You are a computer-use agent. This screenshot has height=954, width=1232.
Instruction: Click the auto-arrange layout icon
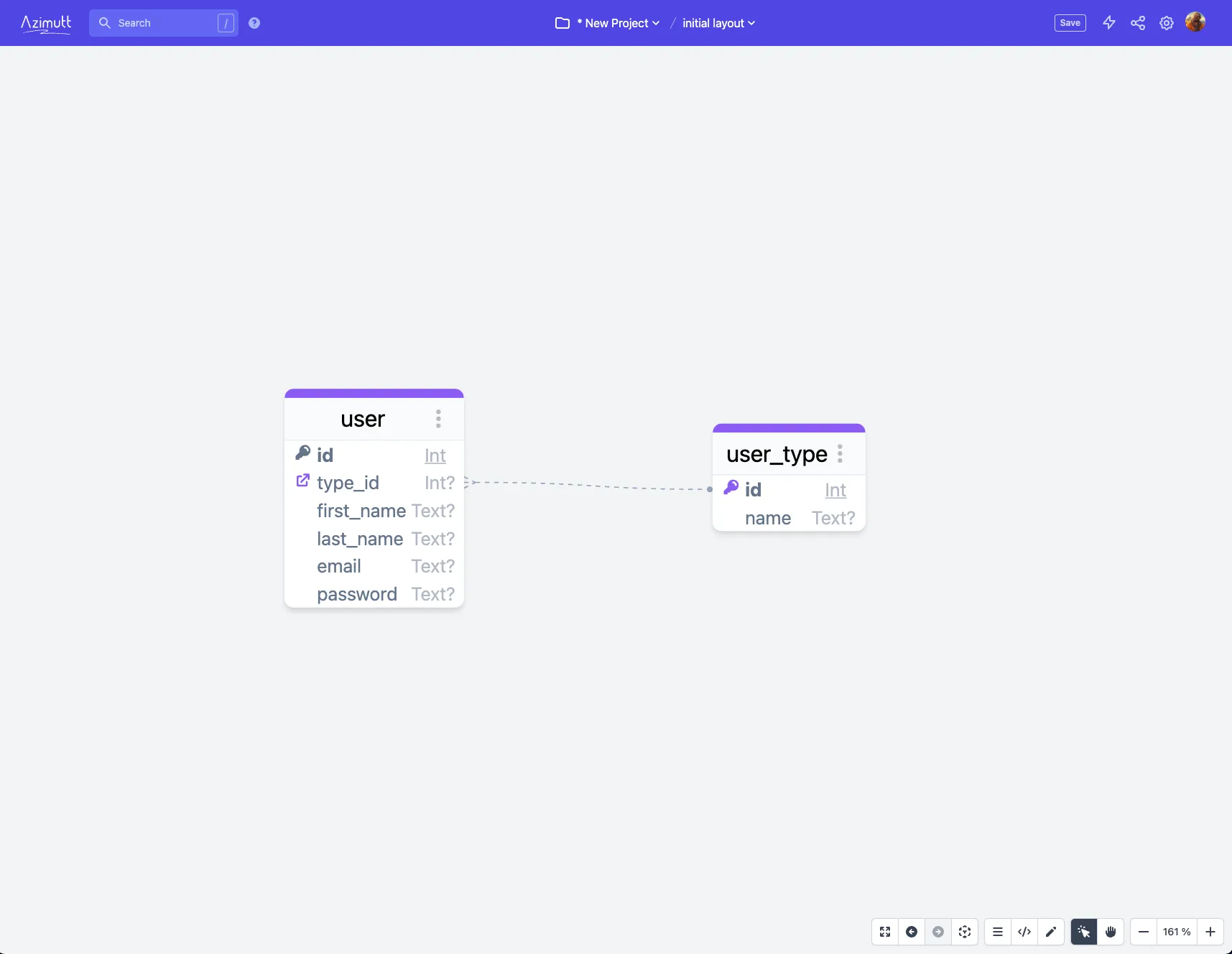click(x=965, y=932)
